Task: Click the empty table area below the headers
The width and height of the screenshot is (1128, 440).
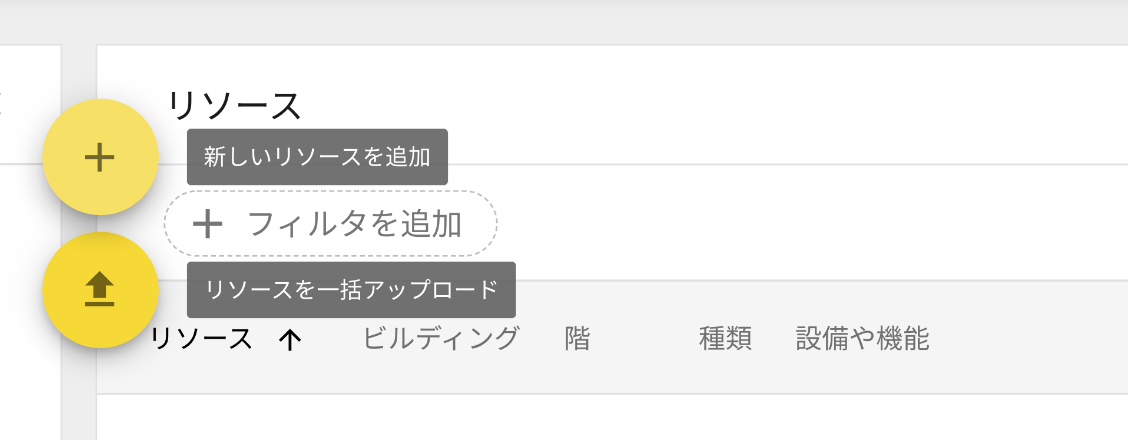Action: tap(611, 417)
